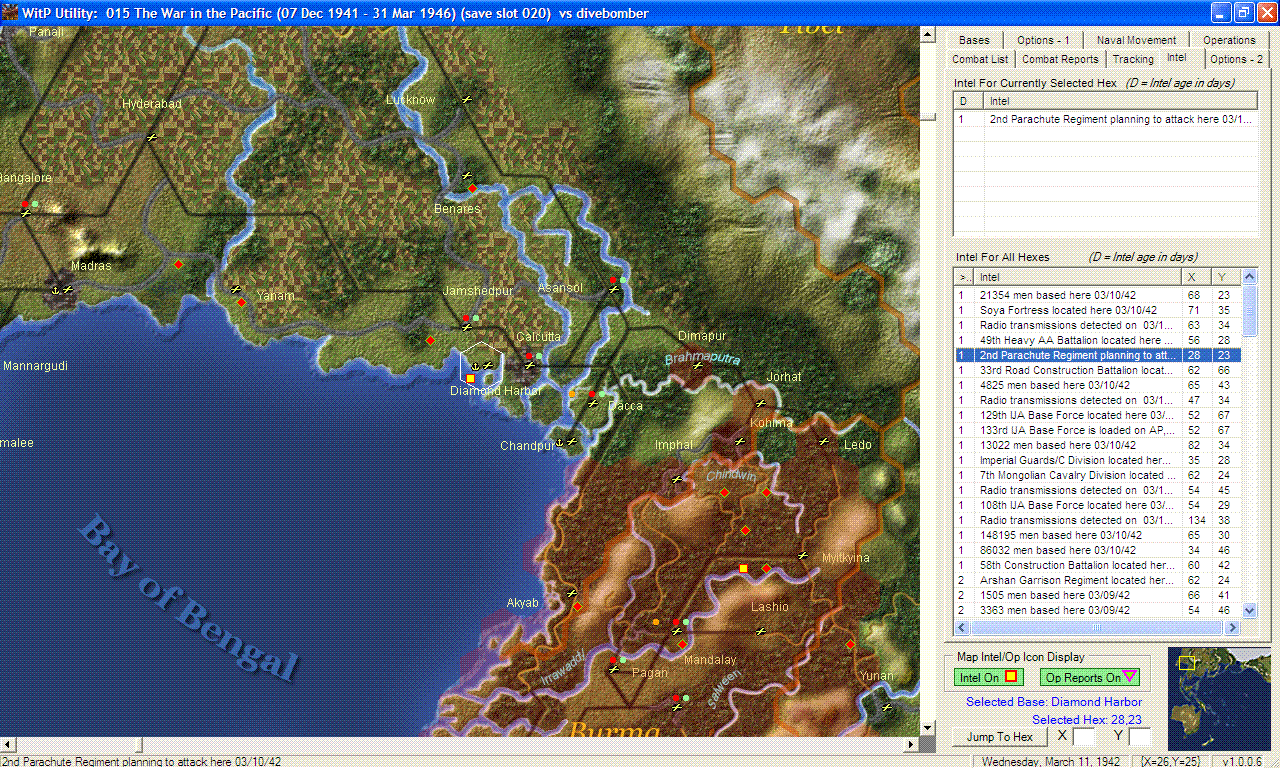Screen dimensions: 1280x768
Task: Click the airfield icon at Jorhat
Action: coord(761,403)
